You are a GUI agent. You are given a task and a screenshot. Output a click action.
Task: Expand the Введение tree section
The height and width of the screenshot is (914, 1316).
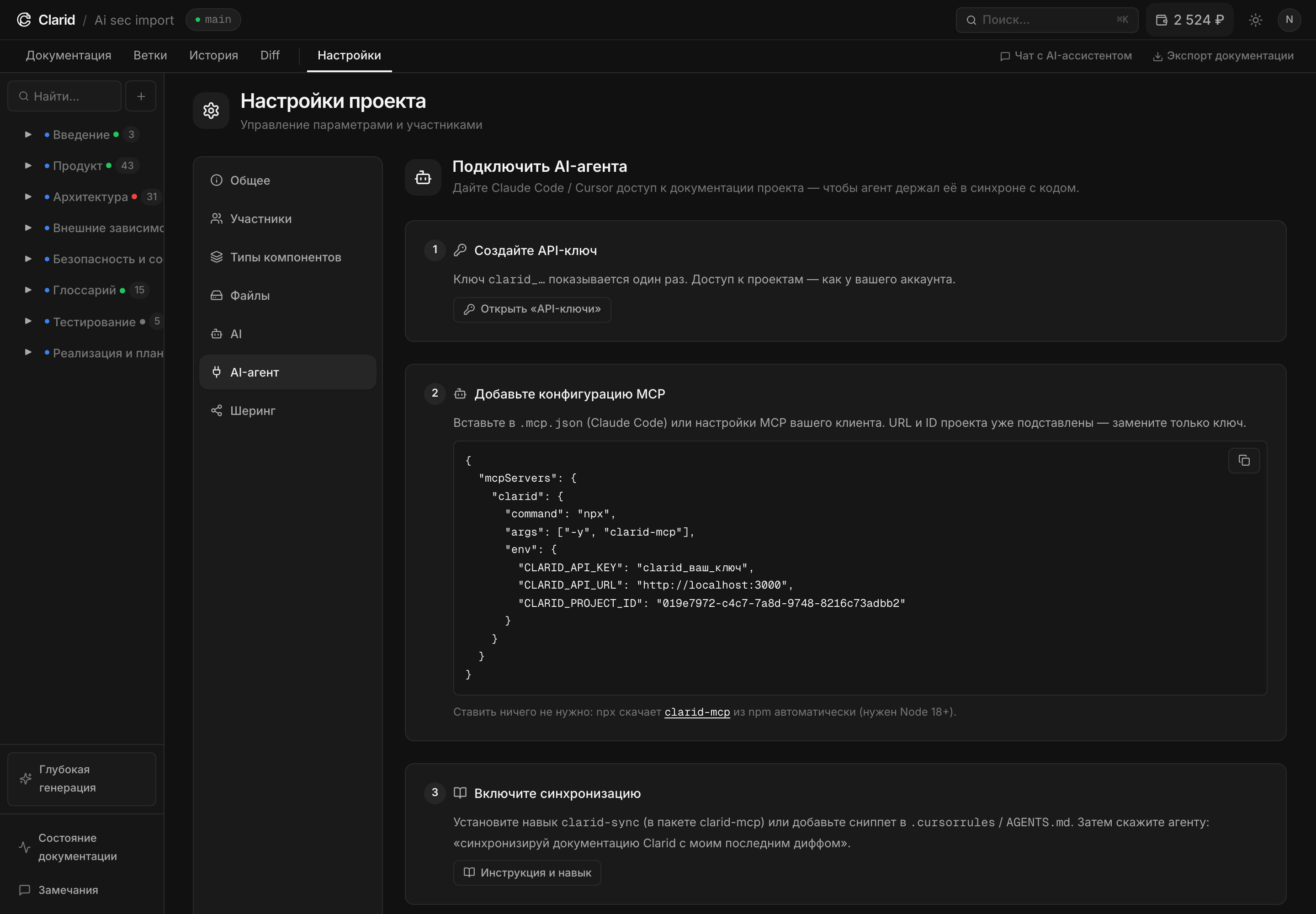point(28,134)
